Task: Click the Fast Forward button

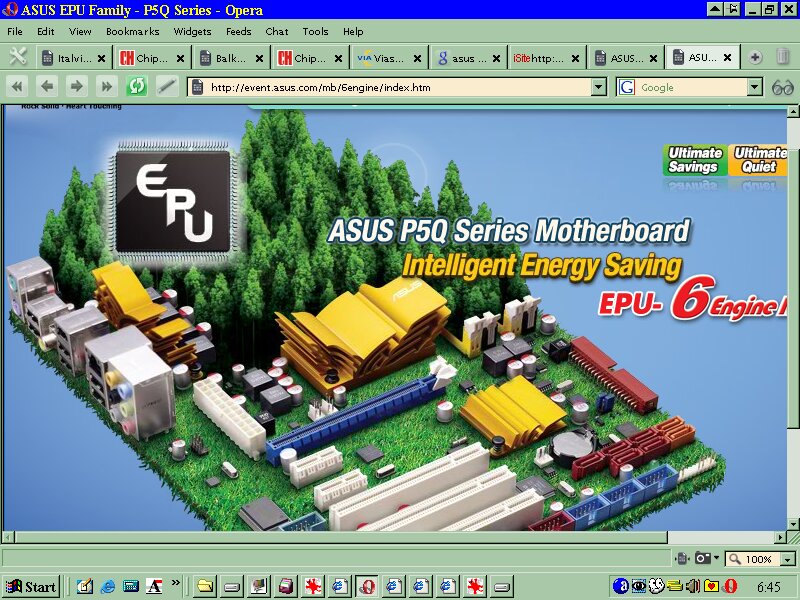Action: [x=107, y=87]
